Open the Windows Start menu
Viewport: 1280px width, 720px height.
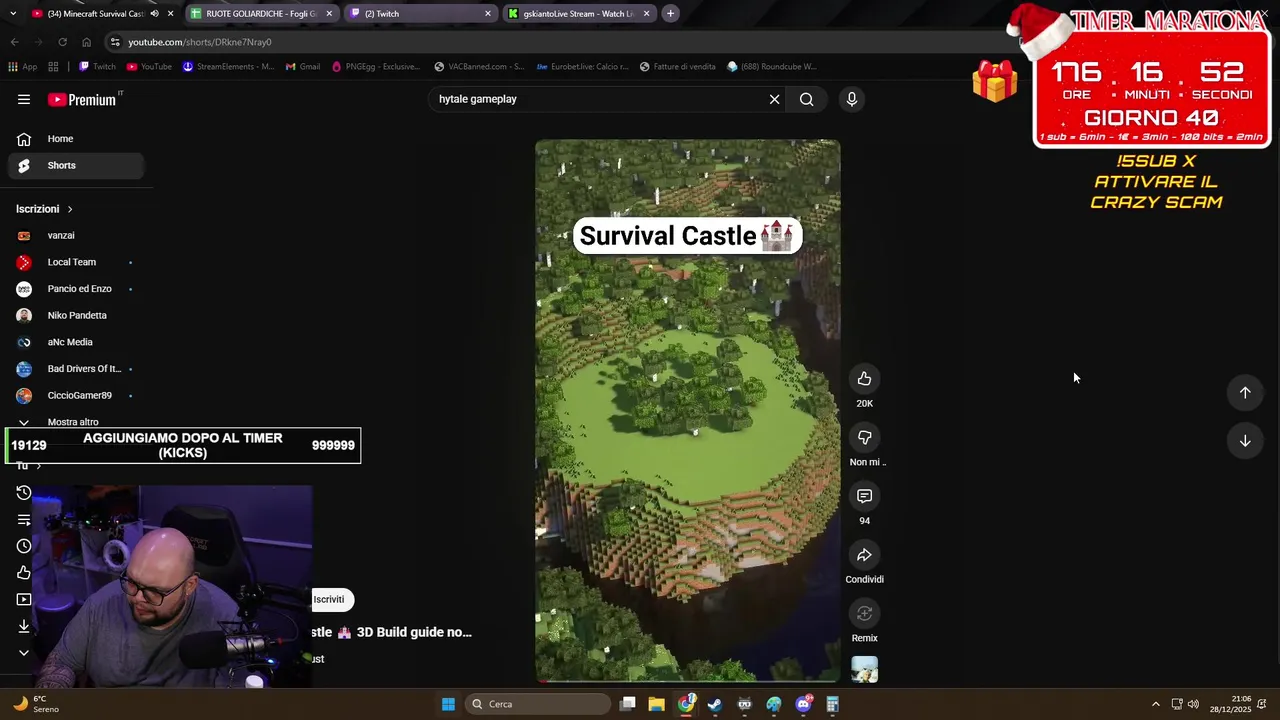pyautogui.click(x=448, y=704)
